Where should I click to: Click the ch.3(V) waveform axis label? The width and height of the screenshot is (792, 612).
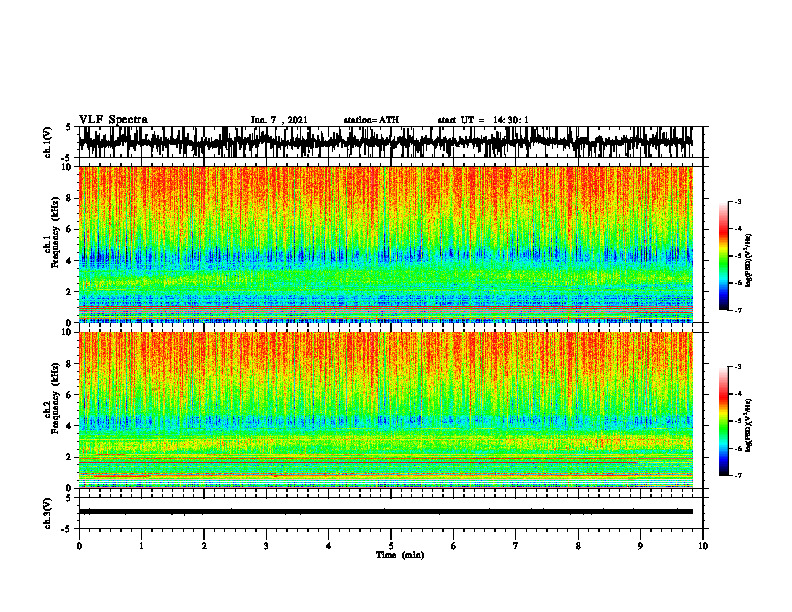pos(47,513)
